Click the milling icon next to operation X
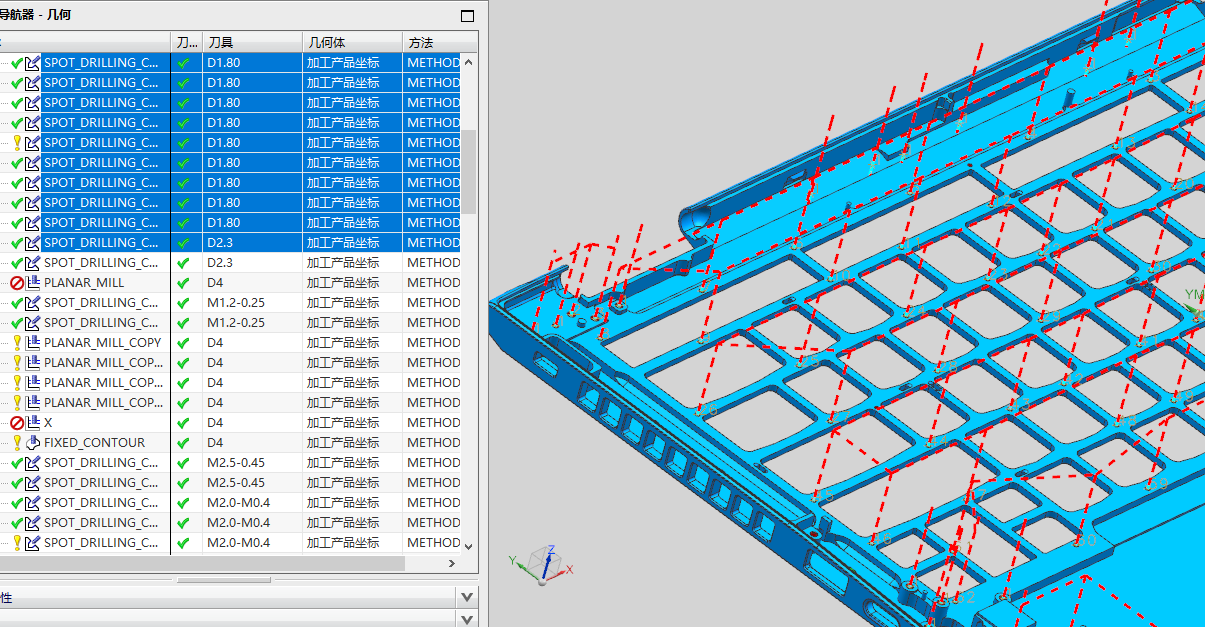 33,423
